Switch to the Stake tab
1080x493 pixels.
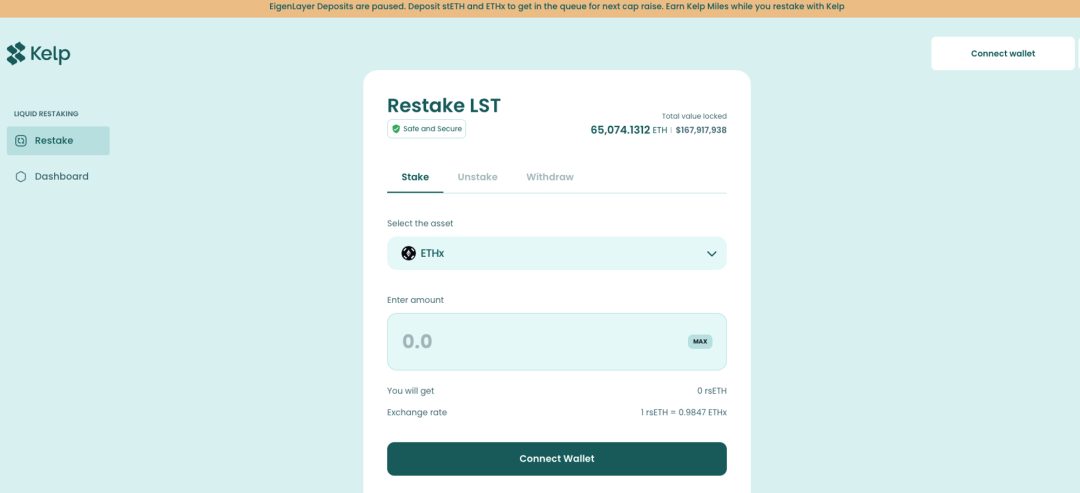tap(415, 177)
